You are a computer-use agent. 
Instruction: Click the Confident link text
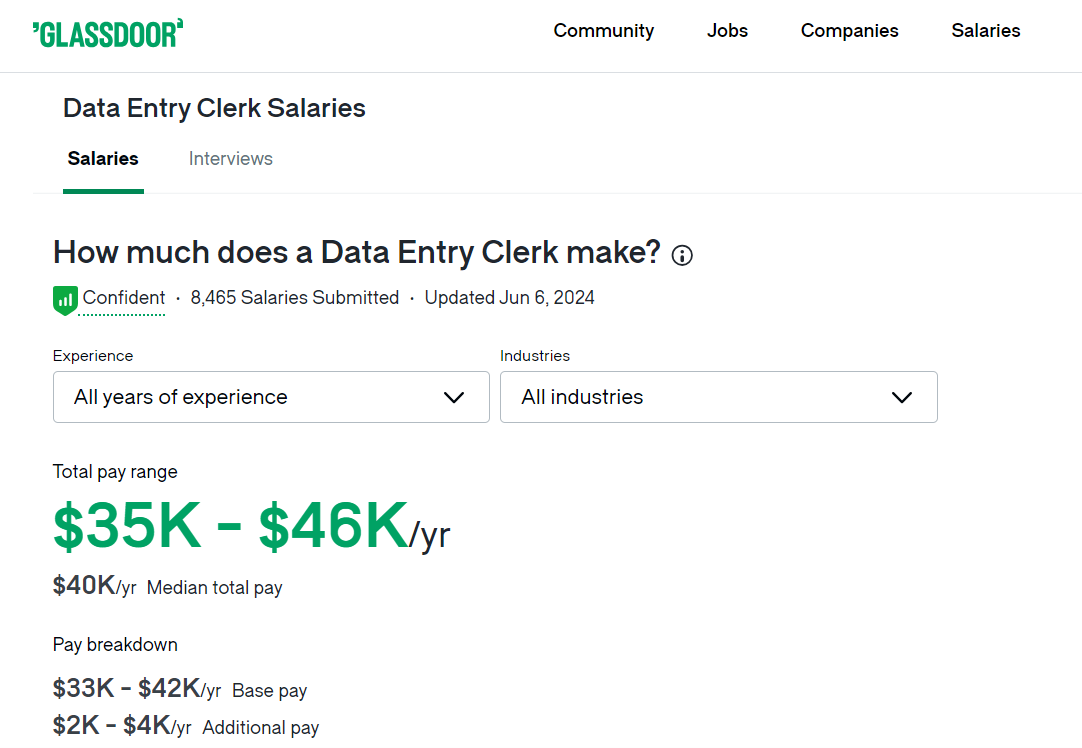(x=122, y=297)
